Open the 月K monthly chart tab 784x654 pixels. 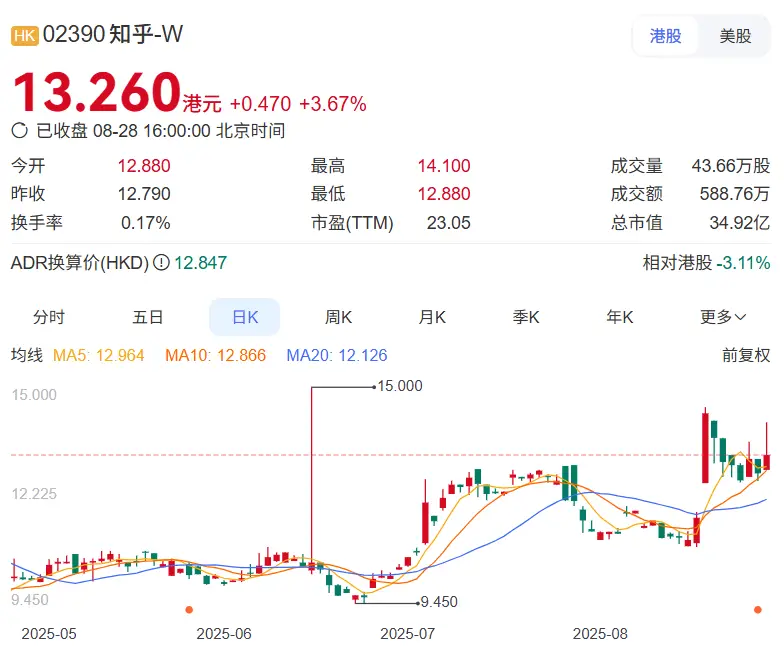pyautogui.click(x=432, y=317)
